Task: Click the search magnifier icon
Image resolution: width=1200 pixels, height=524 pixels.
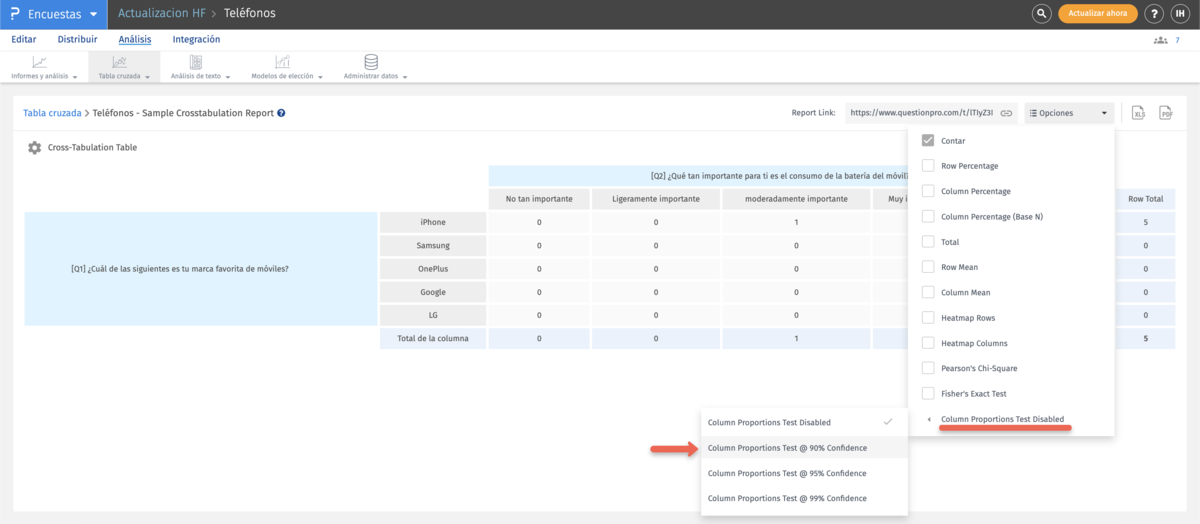Action: [x=1041, y=14]
